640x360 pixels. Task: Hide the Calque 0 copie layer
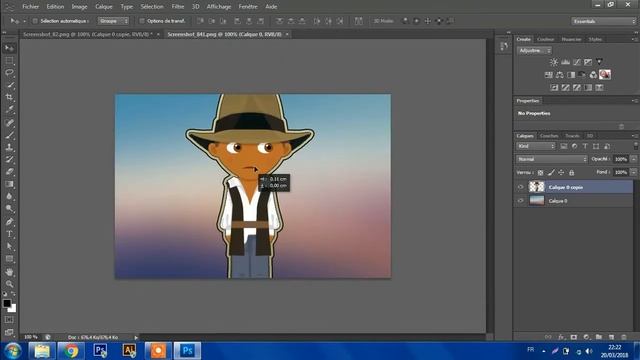pos(520,187)
